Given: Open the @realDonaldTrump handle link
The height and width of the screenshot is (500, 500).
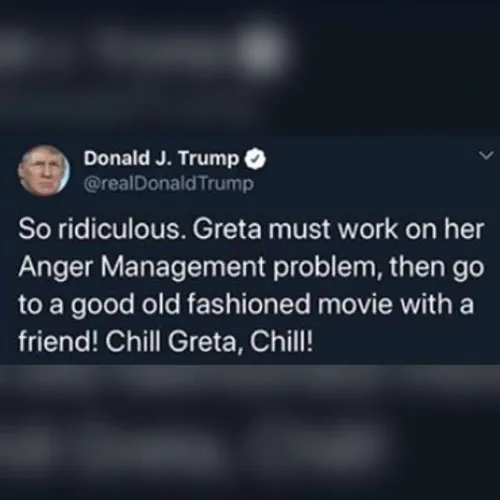Looking at the screenshot, I should click(x=169, y=184).
